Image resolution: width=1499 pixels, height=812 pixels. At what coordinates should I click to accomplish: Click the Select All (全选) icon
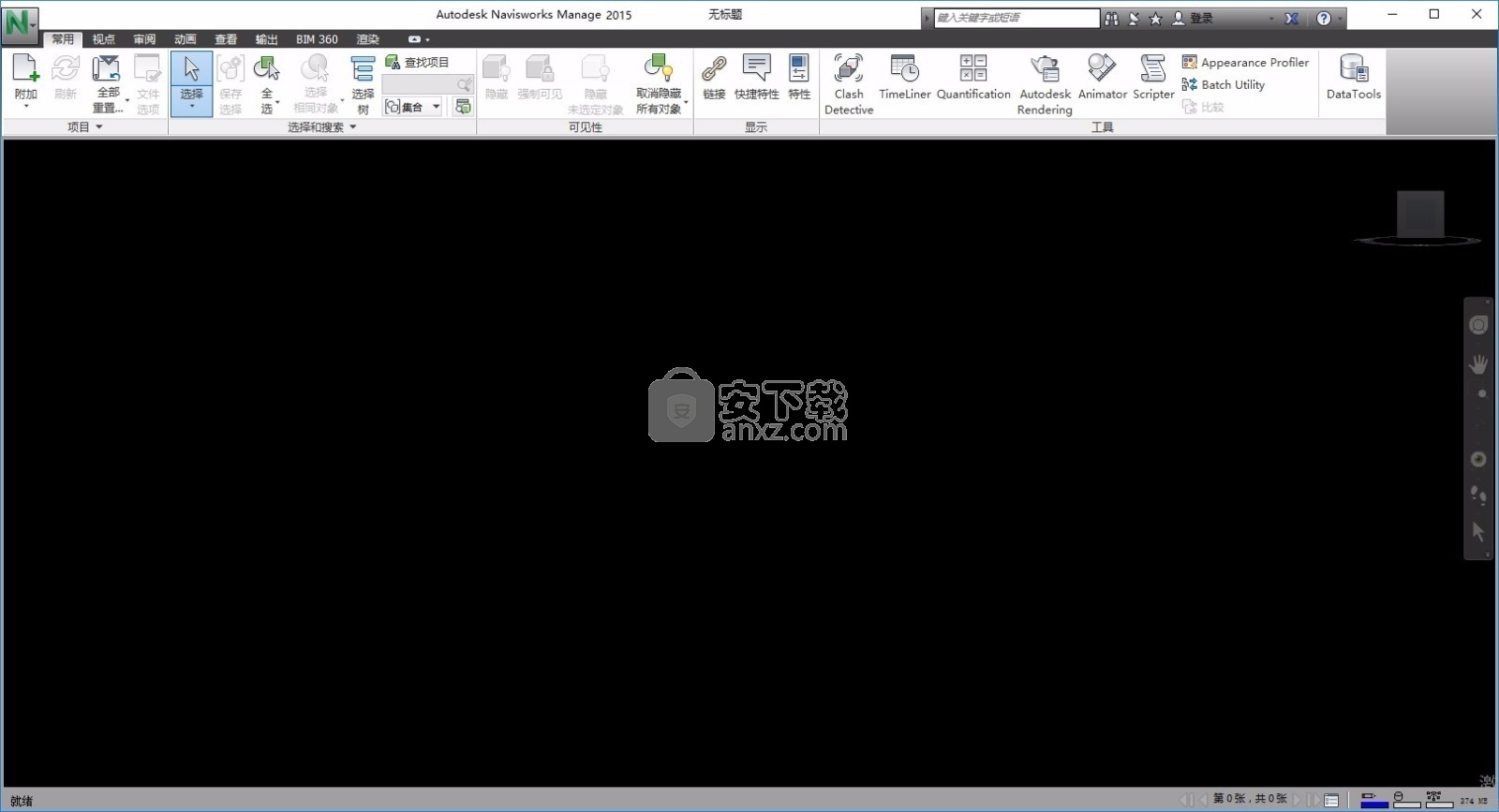point(266,69)
